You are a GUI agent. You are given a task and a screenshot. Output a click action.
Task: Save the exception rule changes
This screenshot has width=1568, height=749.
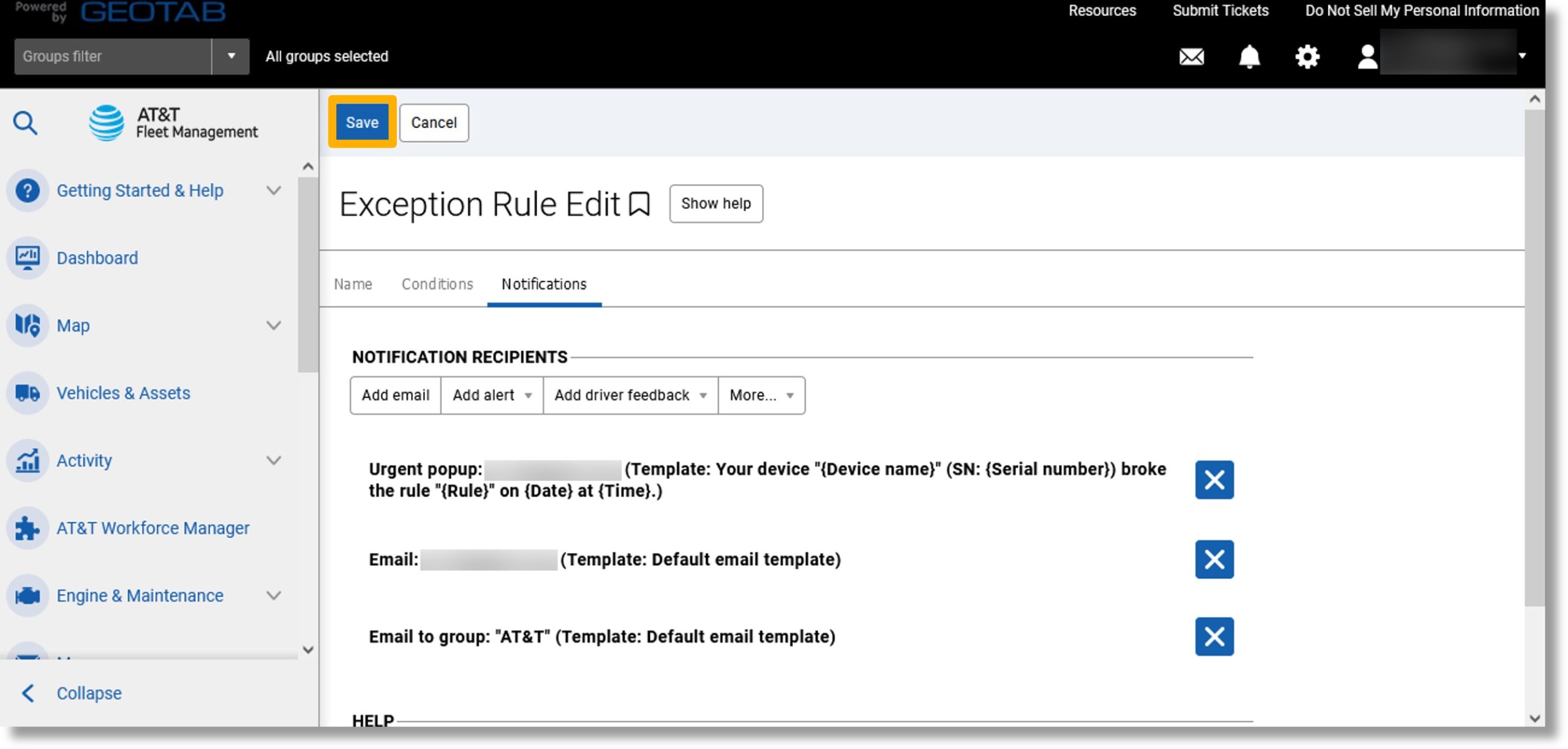[x=362, y=122]
